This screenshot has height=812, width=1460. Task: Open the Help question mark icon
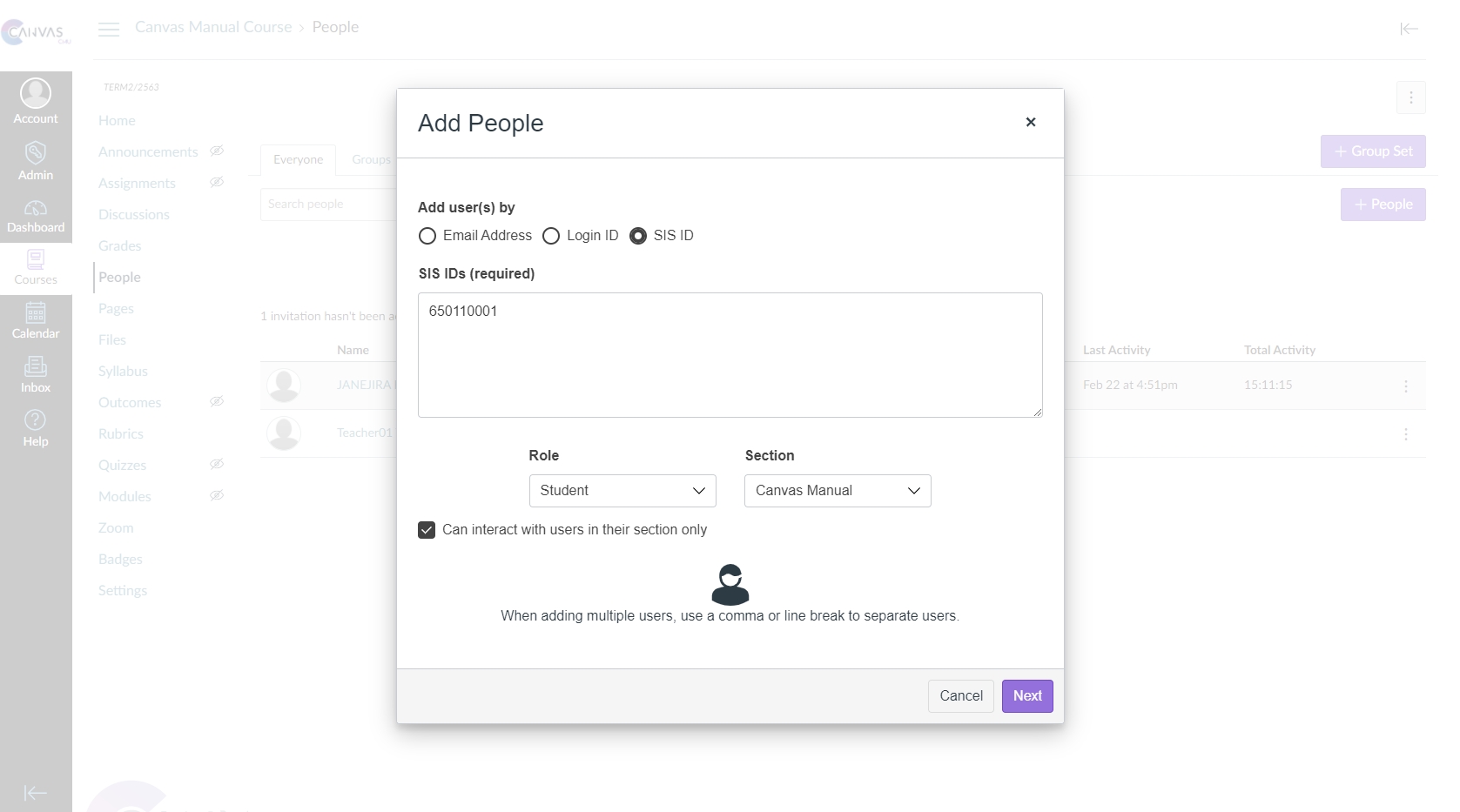[36, 421]
